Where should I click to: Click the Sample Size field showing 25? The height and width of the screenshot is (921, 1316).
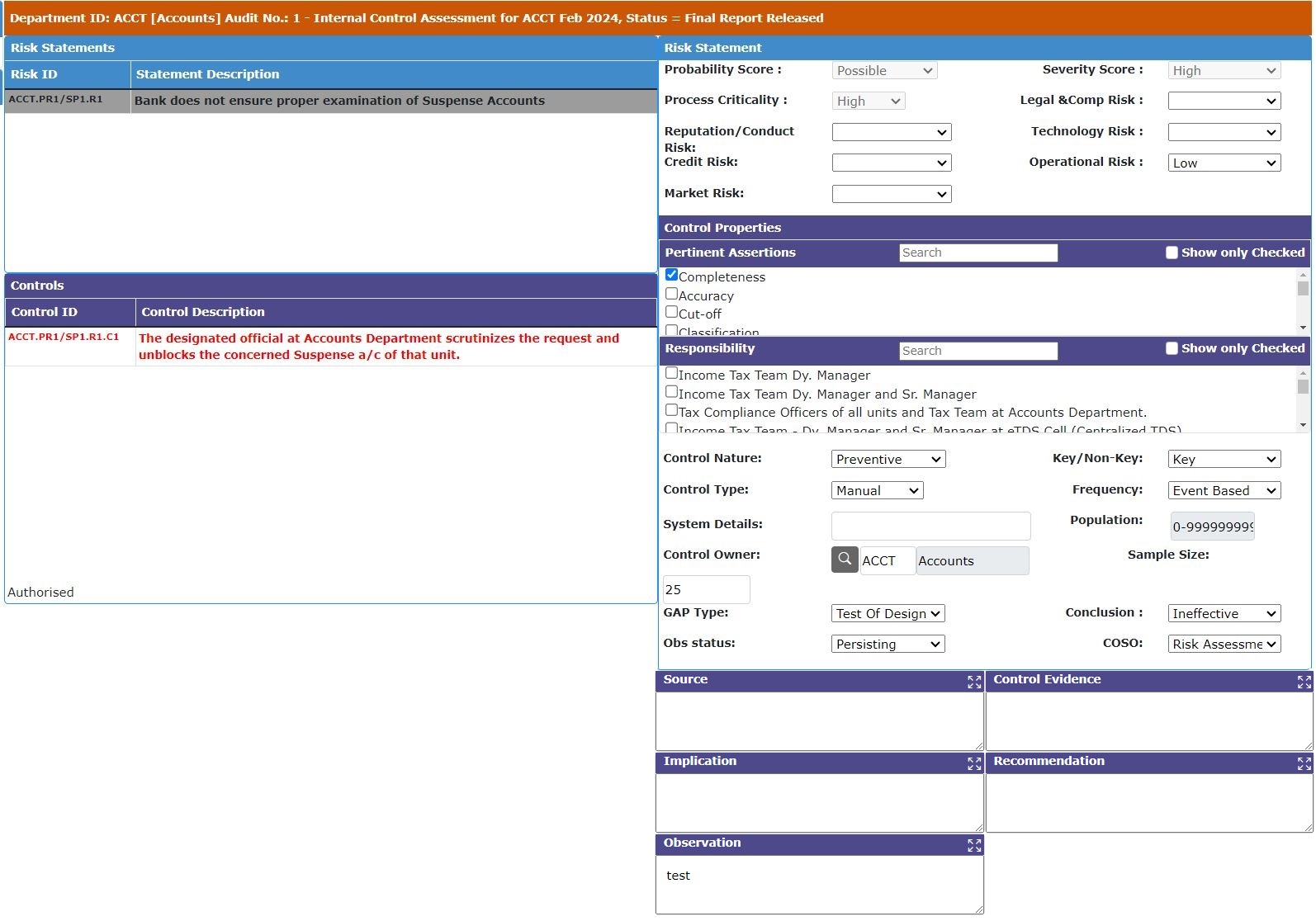pyautogui.click(x=707, y=589)
